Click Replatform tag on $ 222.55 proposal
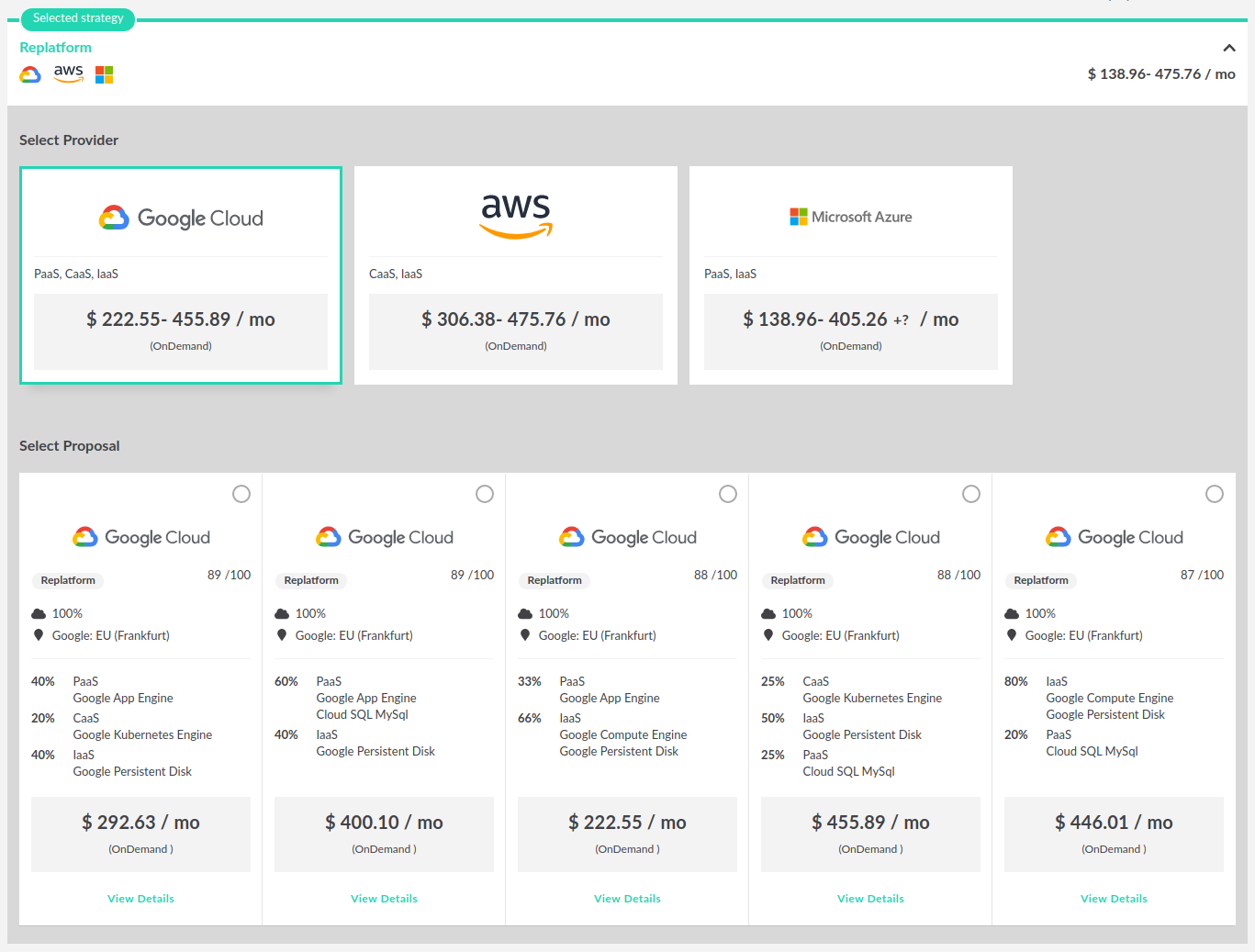Image resolution: width=1255 pixels, height=952 pixels. 555,580
